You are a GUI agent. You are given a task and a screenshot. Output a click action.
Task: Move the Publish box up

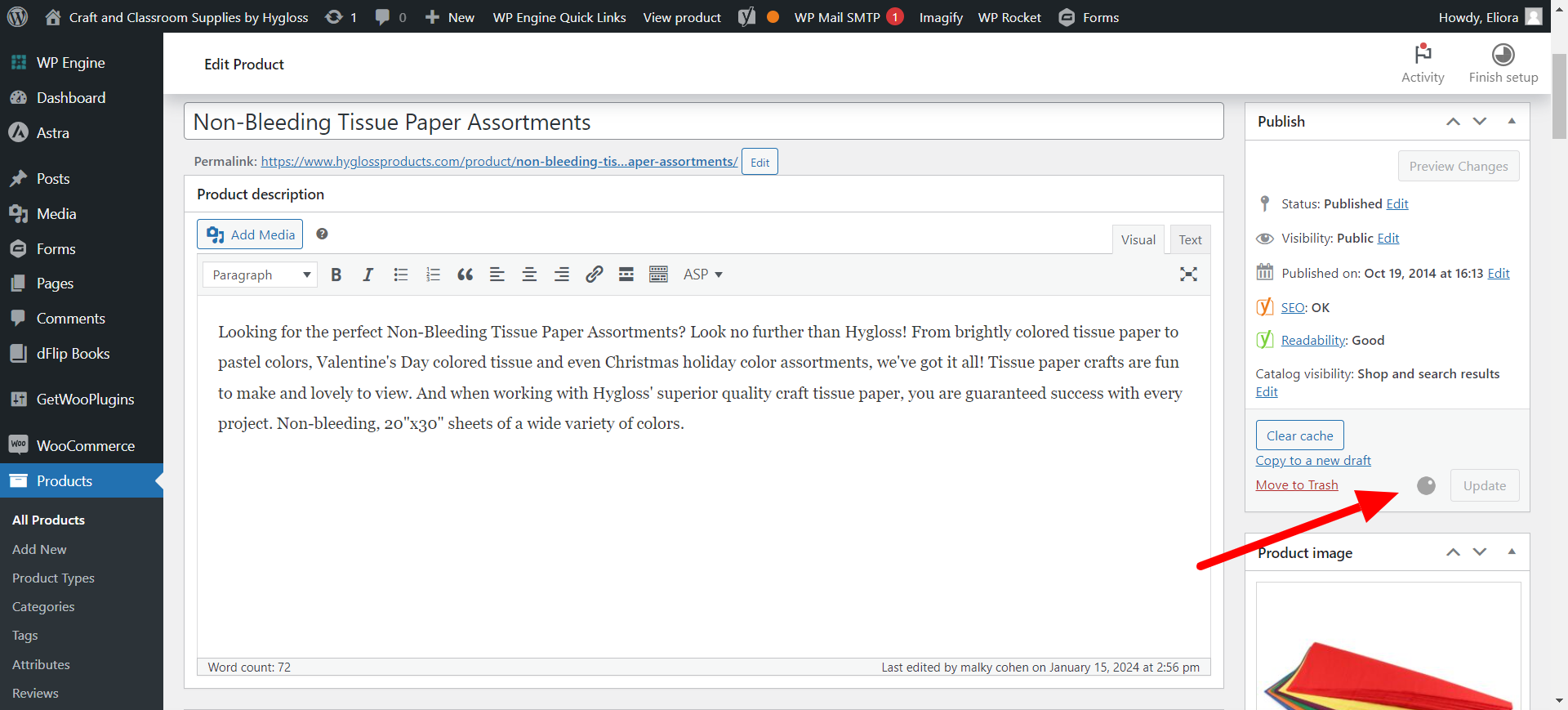pyautogui.click(x=1453, y=122)
